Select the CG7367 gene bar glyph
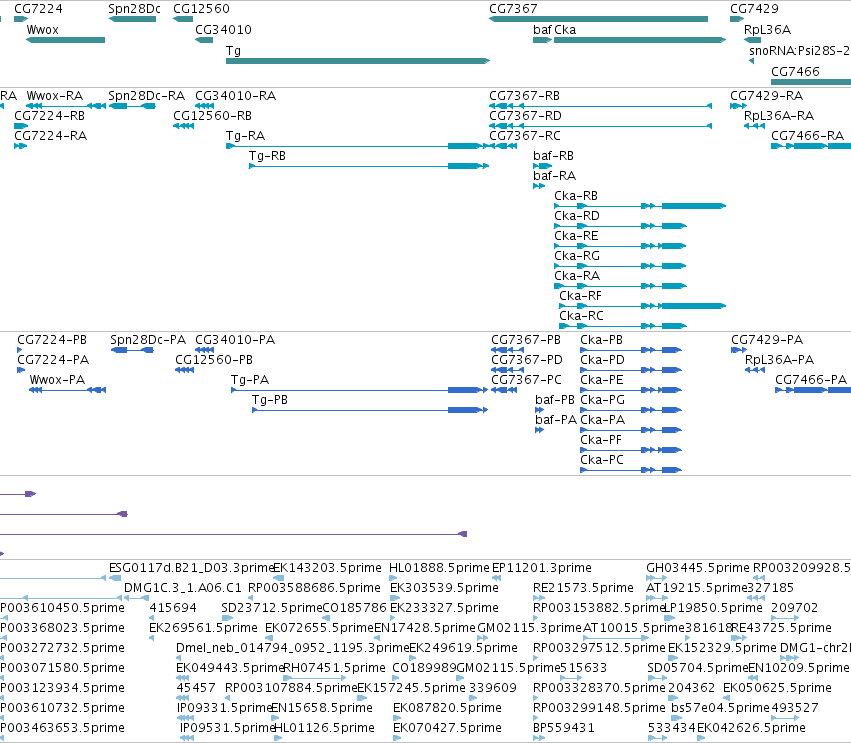The height and width of the screenshot is (743, 851). 598,19
